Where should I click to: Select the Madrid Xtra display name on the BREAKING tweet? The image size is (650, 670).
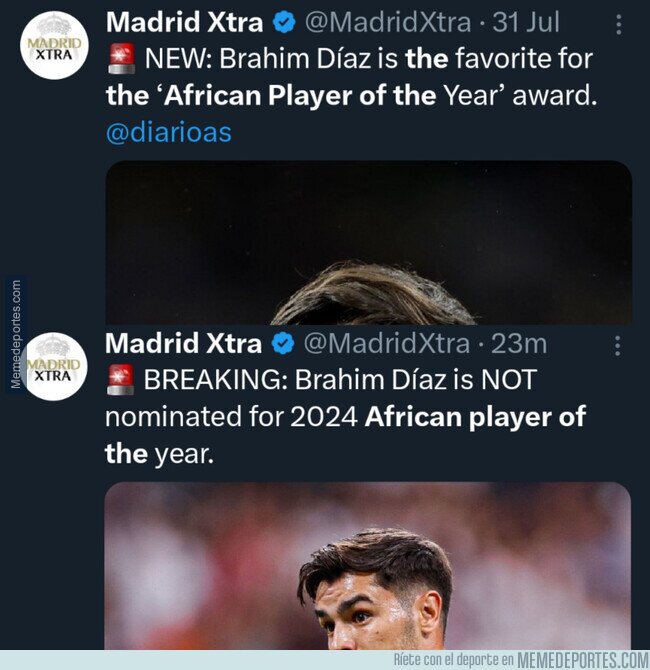pyautogui.click(x=183, y=345)
